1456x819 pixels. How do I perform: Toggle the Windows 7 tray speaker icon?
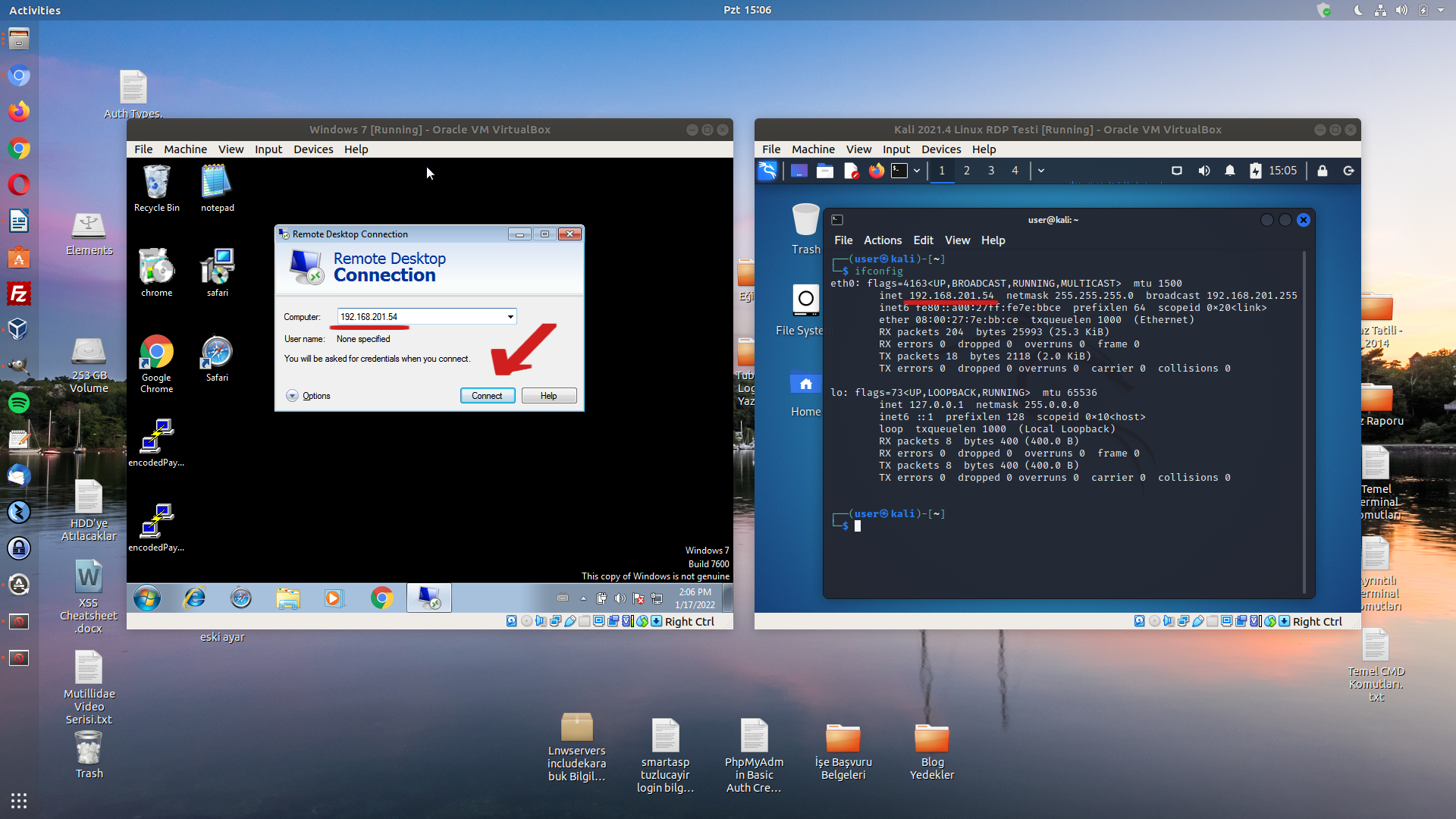coord(620,598)
